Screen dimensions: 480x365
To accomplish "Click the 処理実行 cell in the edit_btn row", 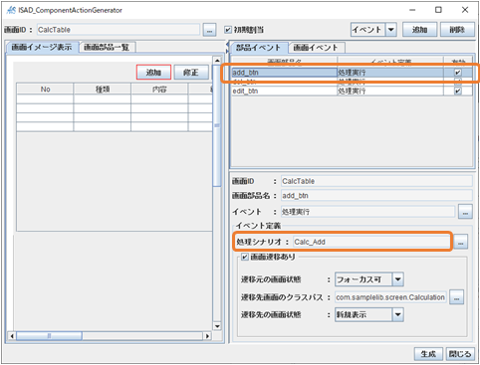I will tap(390, 91).
